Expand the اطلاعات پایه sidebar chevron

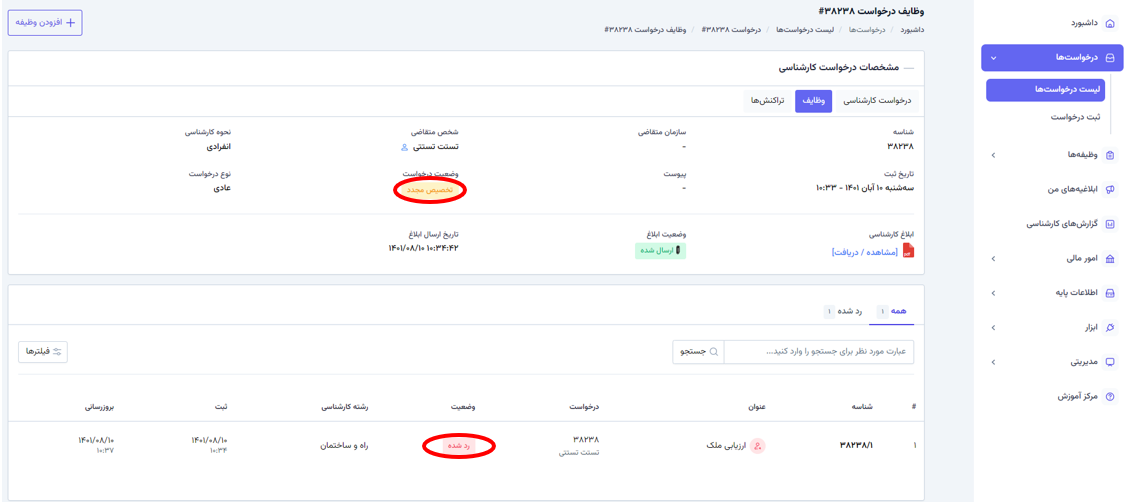(993, 293)
